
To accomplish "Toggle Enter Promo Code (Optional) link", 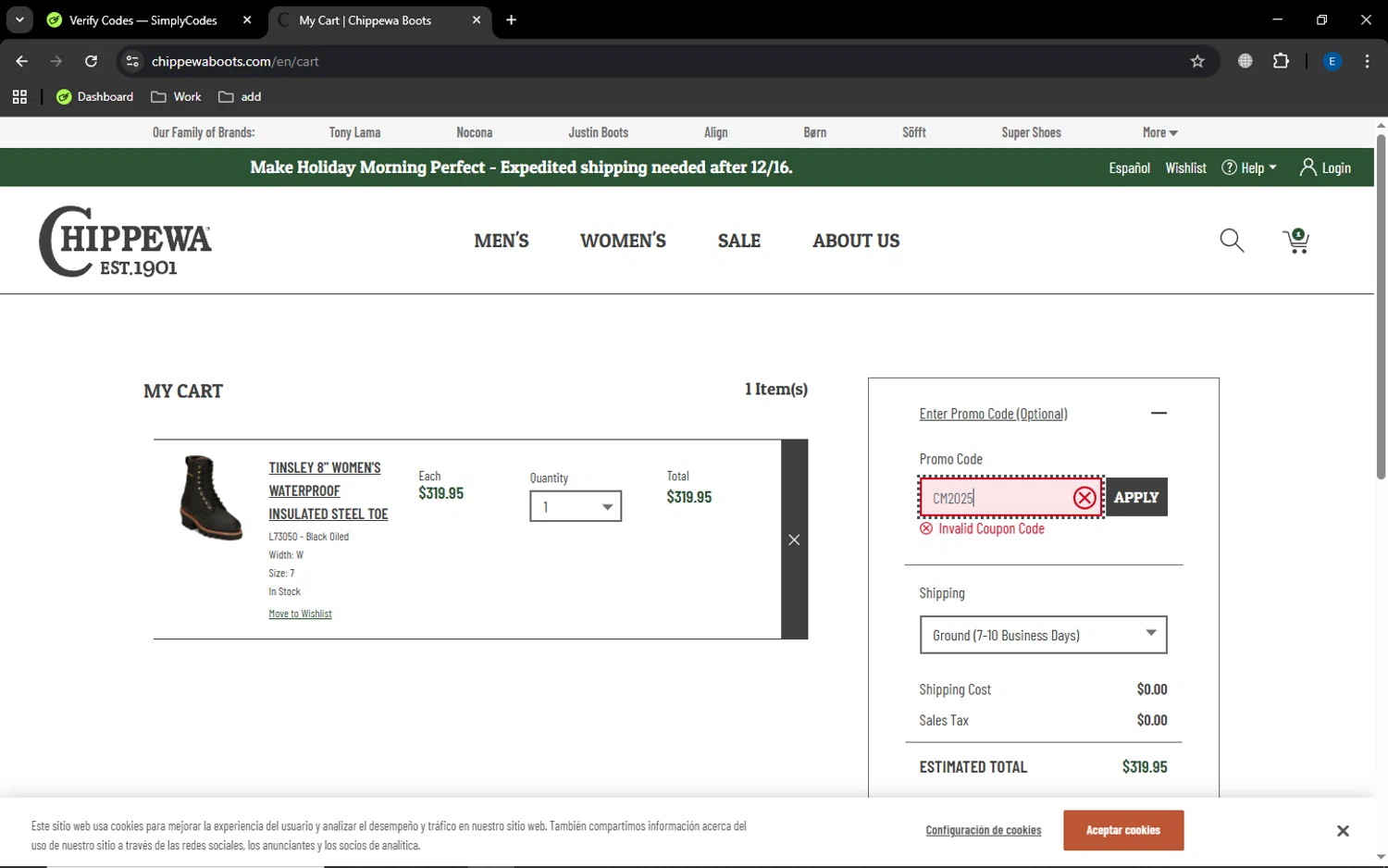I will coord(993,414).
